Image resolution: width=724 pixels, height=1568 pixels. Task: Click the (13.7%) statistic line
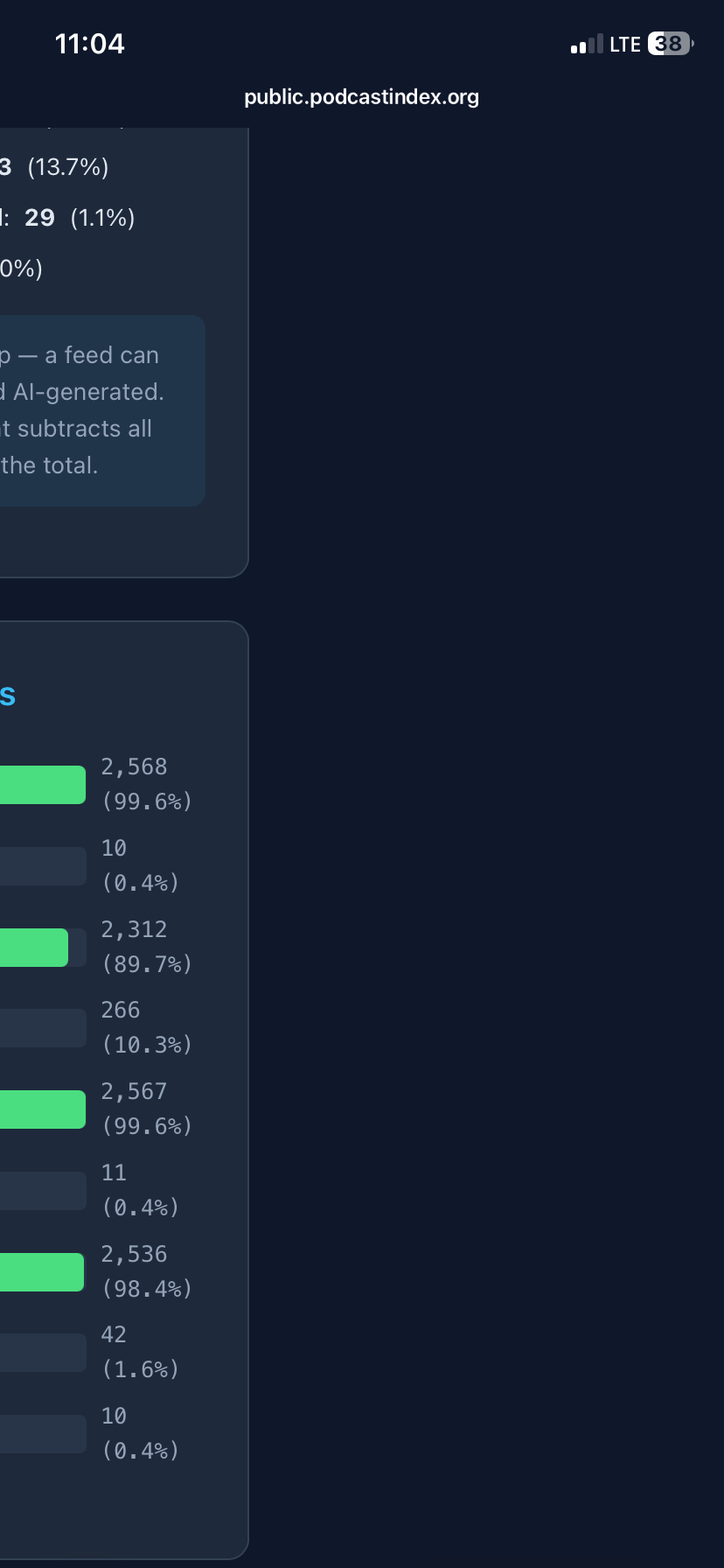(66, 167)
